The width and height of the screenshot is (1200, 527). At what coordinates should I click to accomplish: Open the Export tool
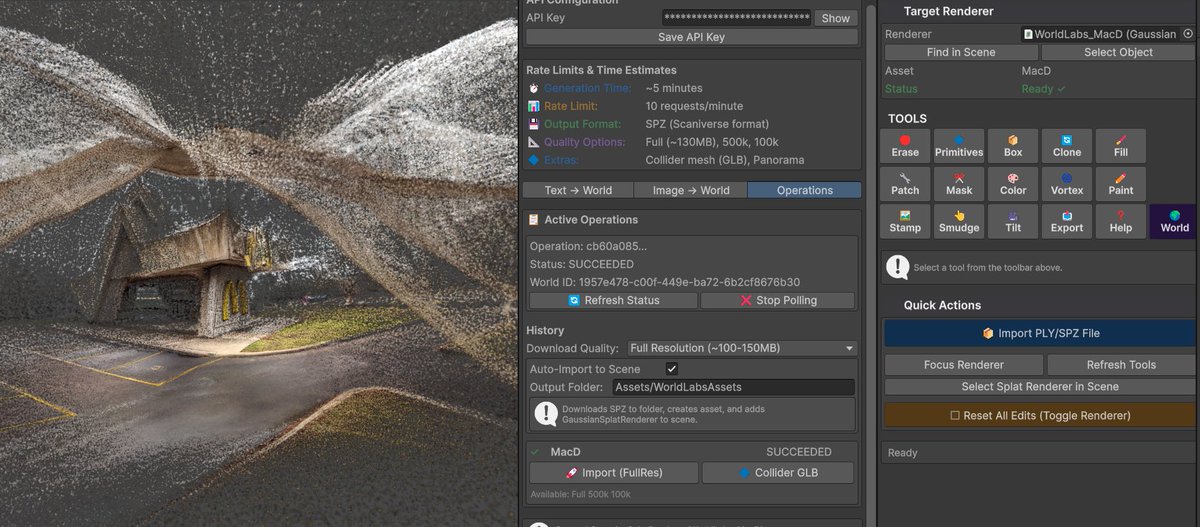tap(1067, 221)
